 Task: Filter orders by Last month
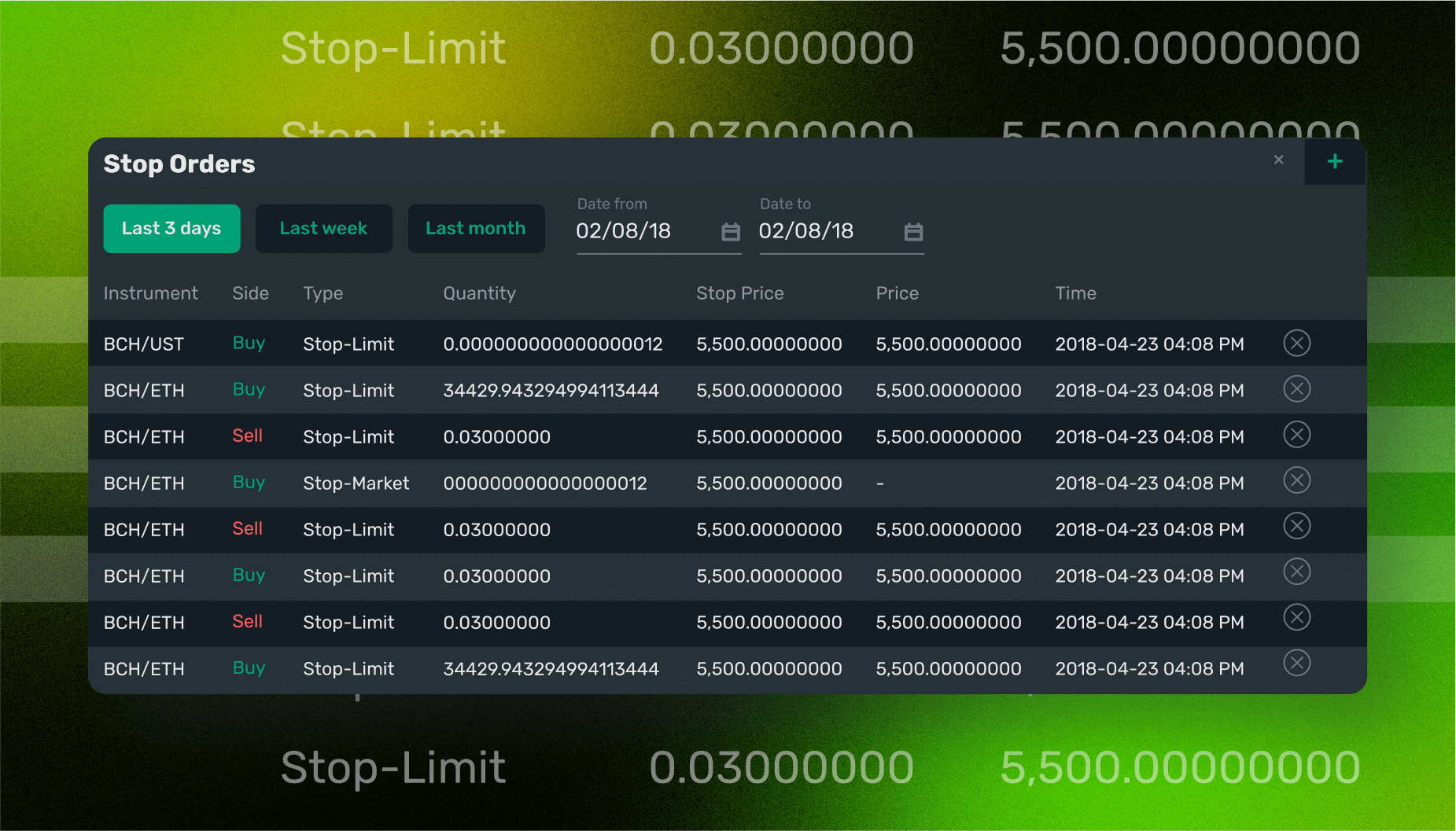point(476,229)
